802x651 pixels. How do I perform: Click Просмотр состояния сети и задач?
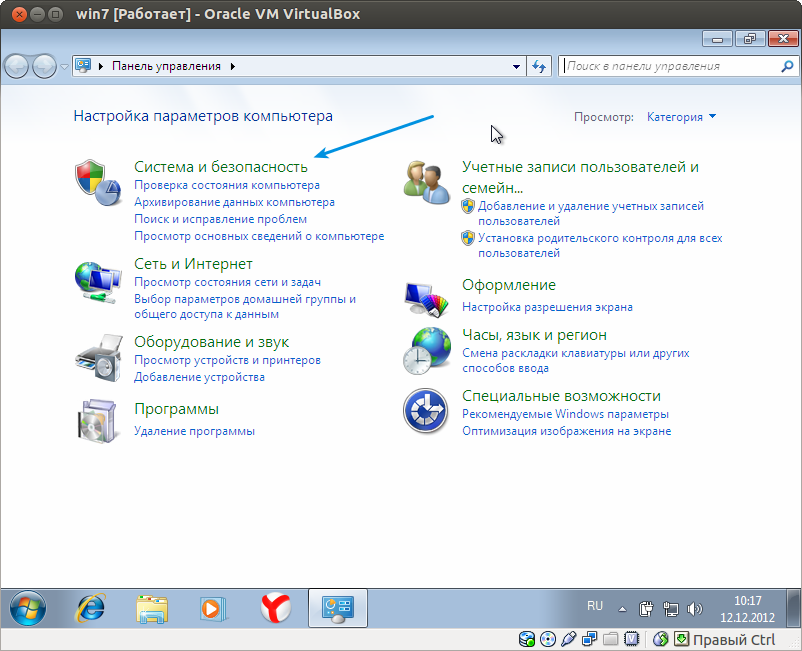coord(227,282)
